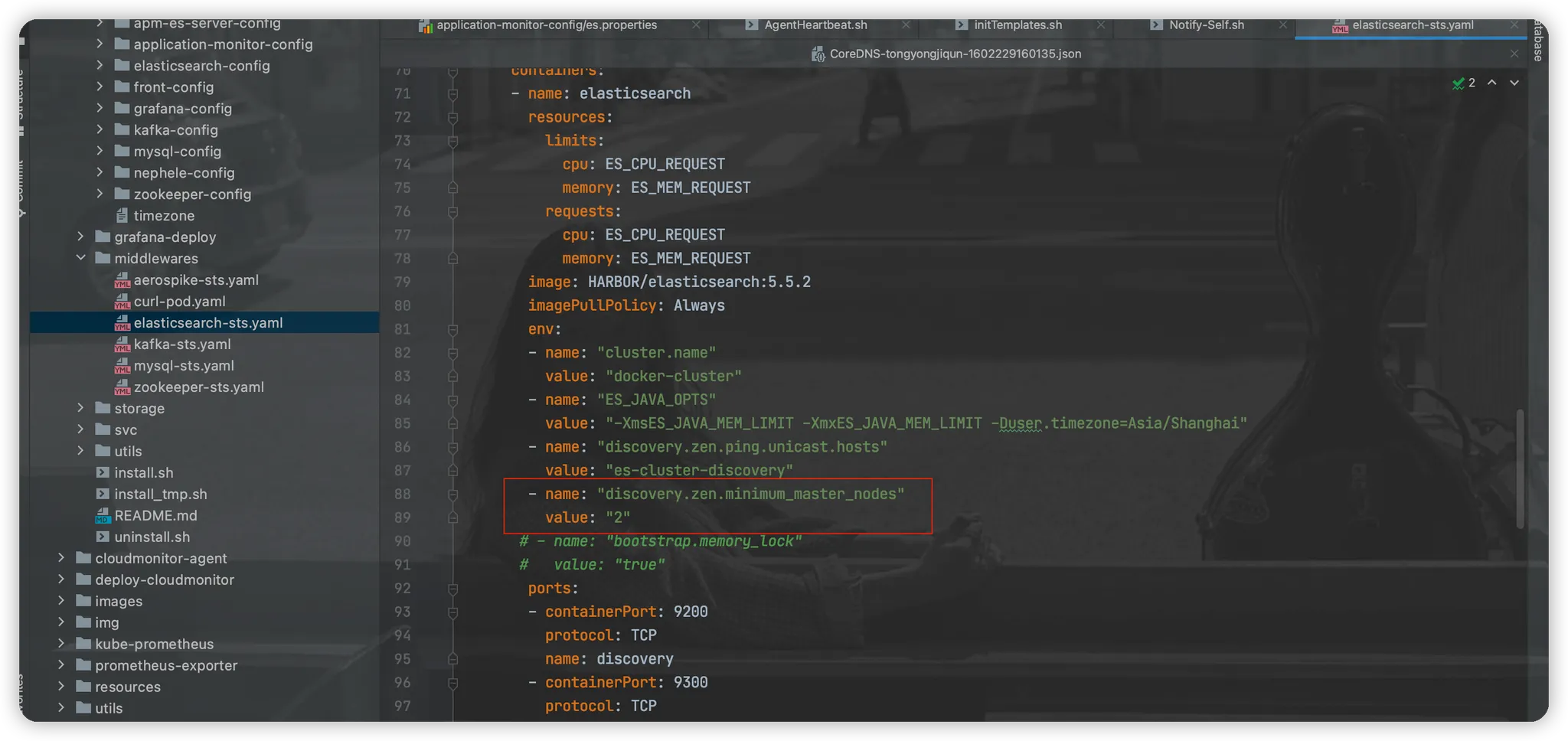Click the folder icon of grafana-deploy
The image size is (1568, 741).
click(x=103, y=237)
